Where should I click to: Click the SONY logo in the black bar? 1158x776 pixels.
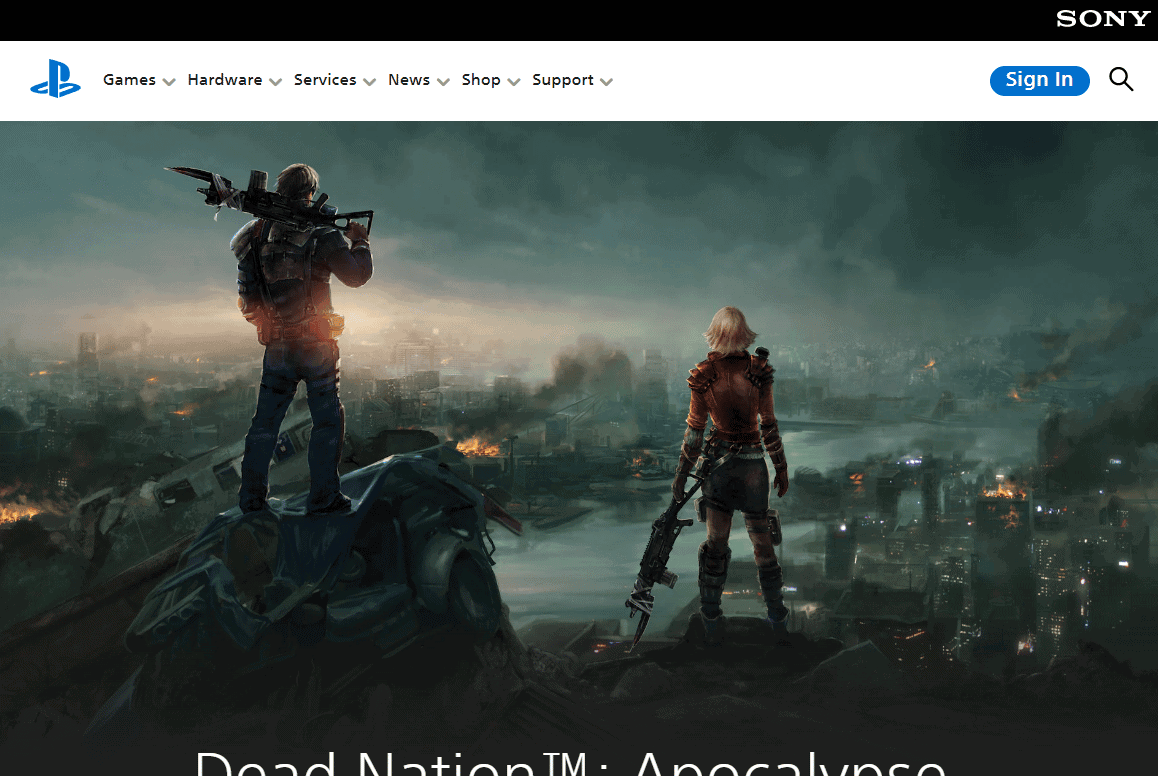pos(1102,18)
